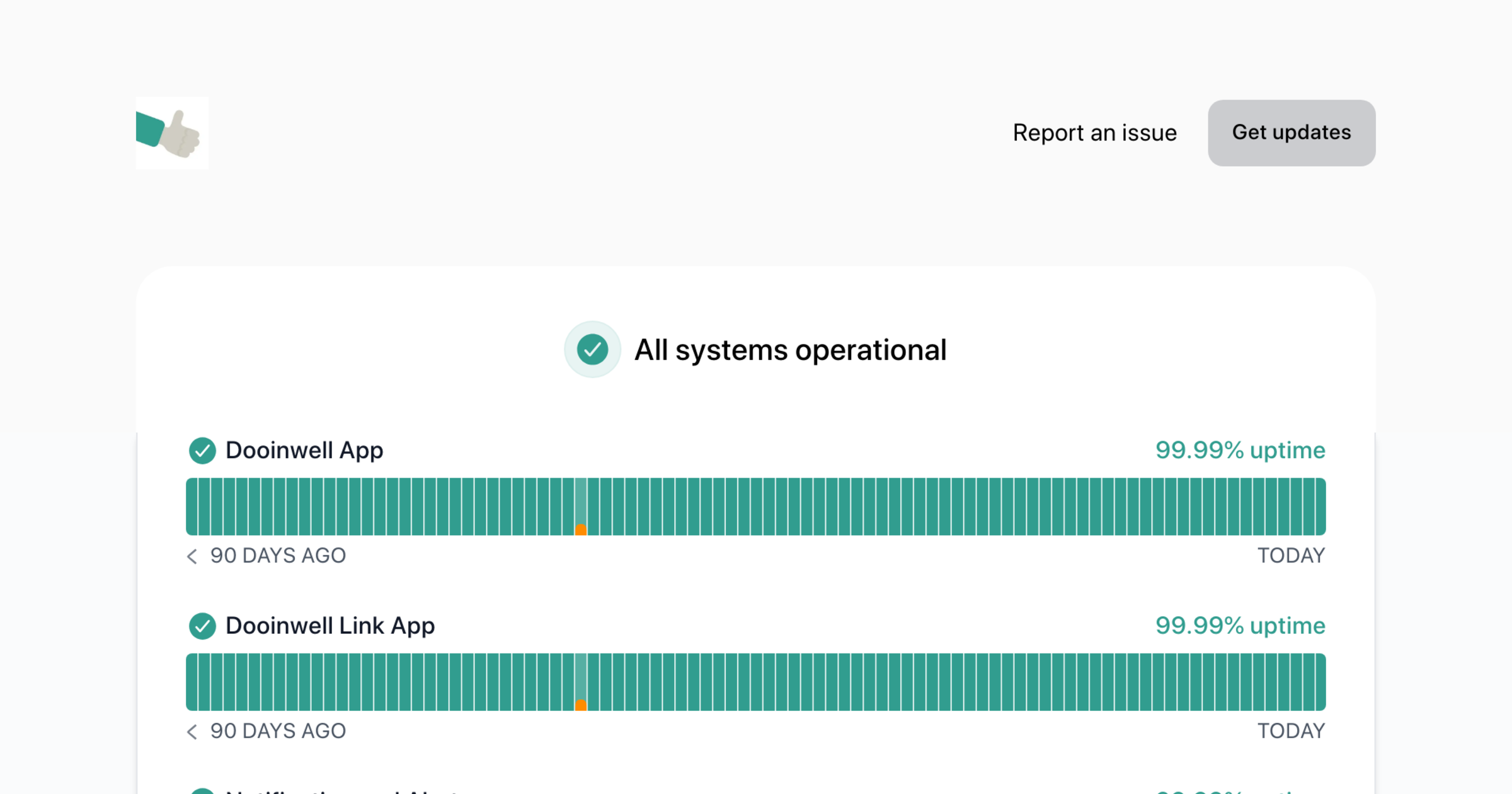Click the Dooinwell Link App 99.99% uptime text
The image size is (1512, 794).
point(1240,626)
